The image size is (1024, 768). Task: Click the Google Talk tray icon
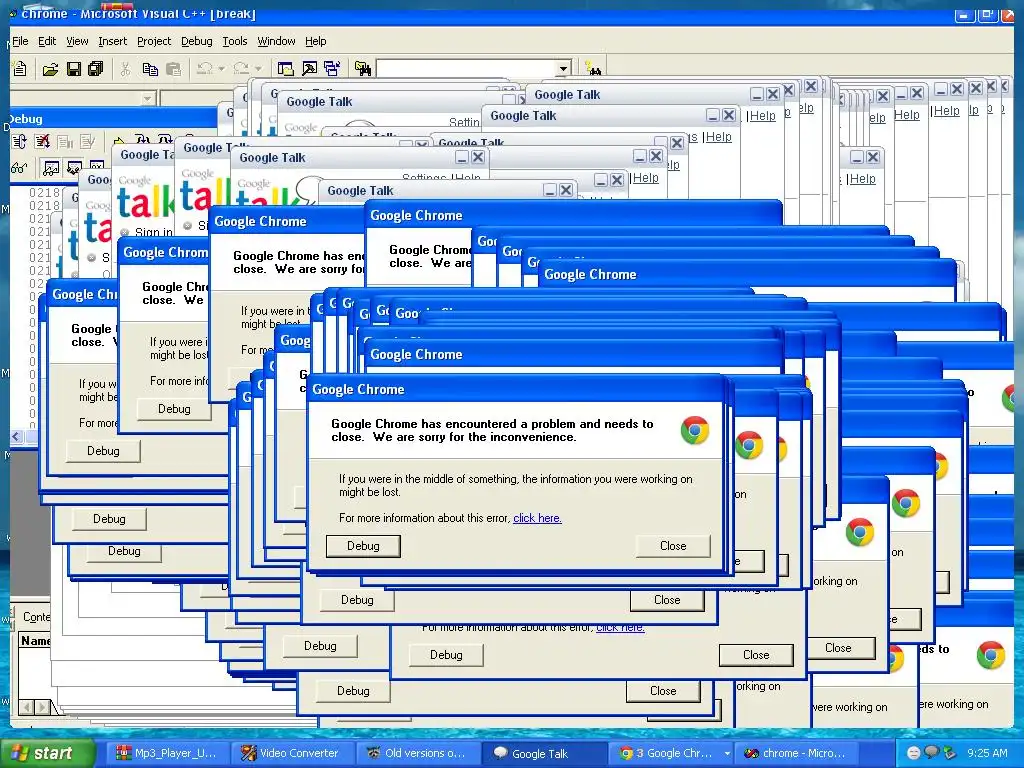point(932,753)
